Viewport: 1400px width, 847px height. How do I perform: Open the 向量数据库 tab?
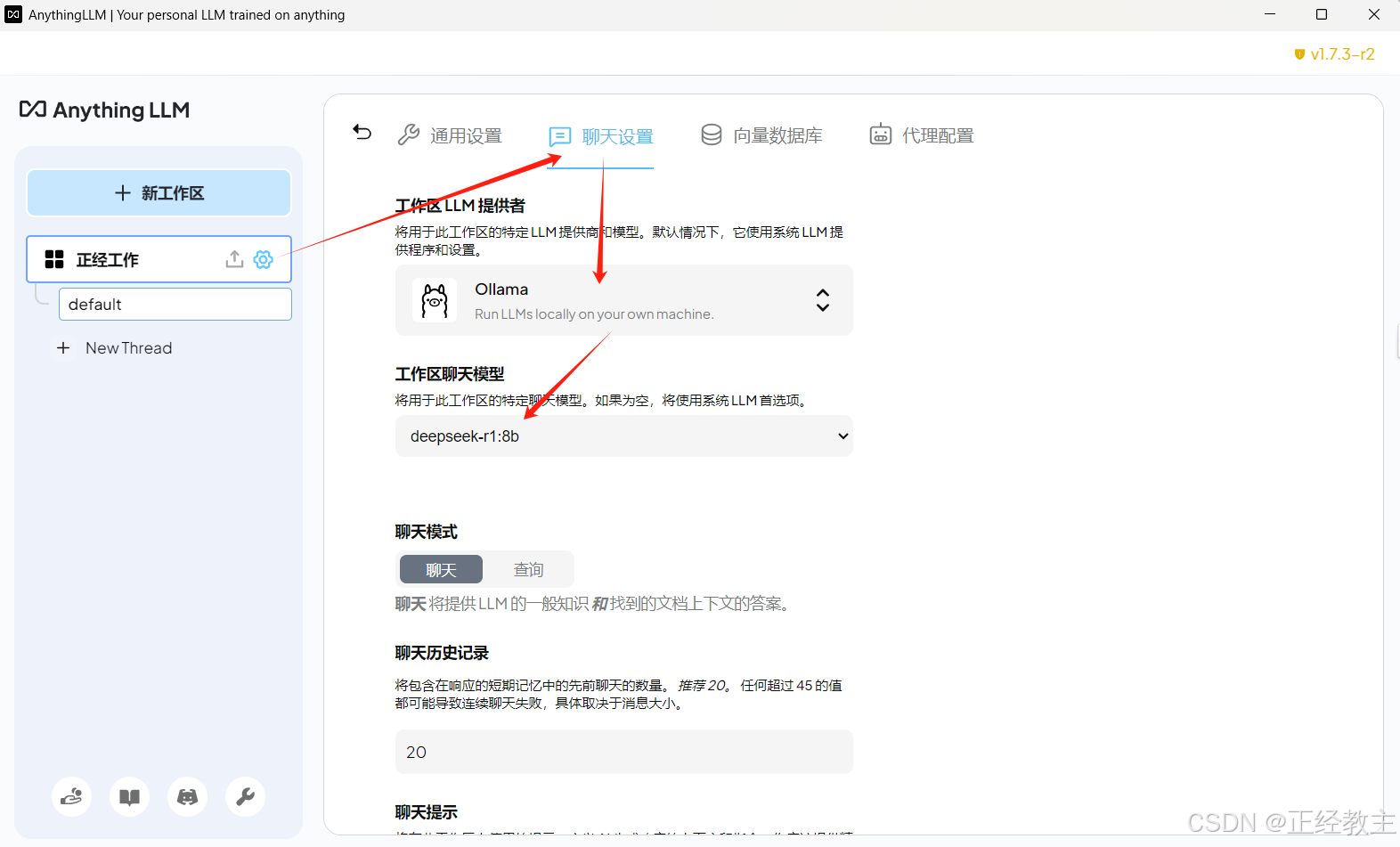coord(761,135)
